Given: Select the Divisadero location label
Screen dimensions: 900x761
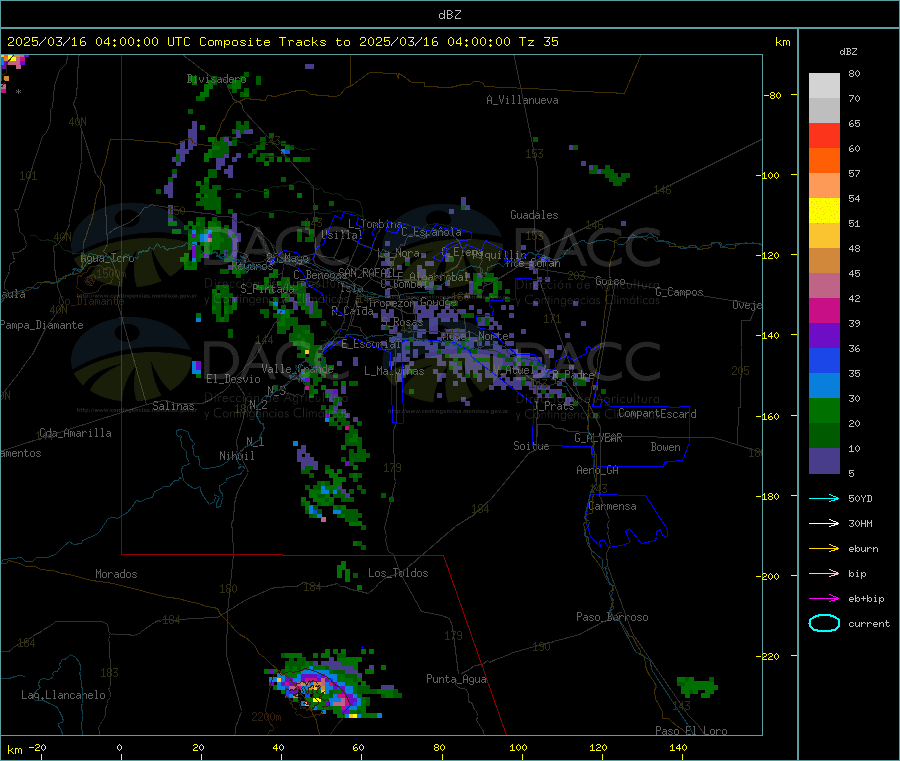Looking at the screenshot, I should [x=216, y=79].
